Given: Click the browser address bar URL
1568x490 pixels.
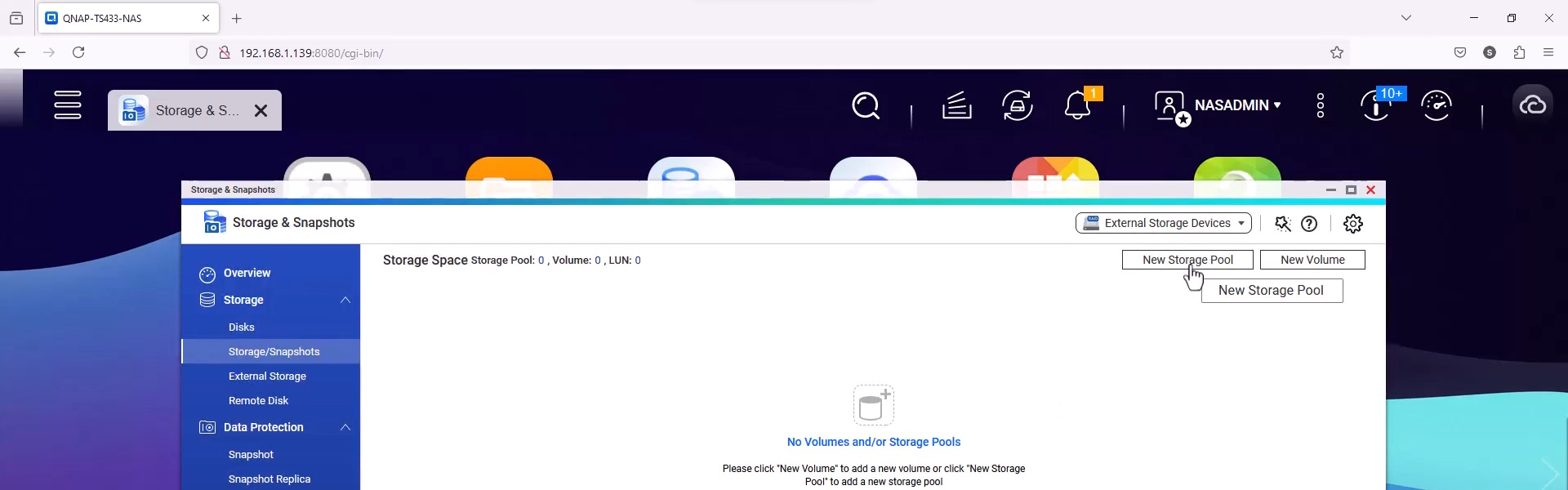Looking at the screenshot, I should tap(311, 53).
